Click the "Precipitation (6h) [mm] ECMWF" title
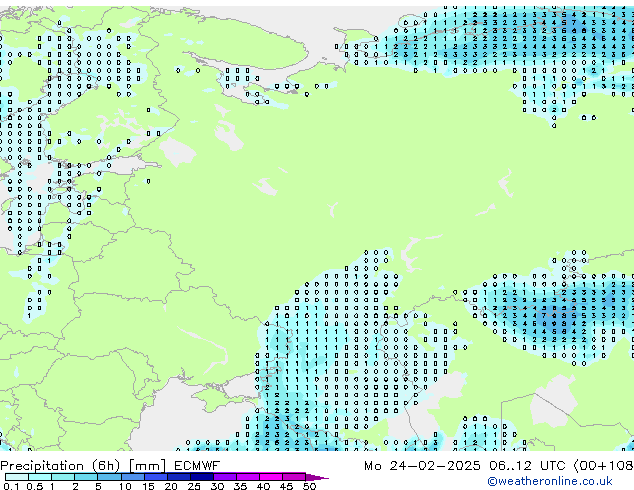This screenshot has width=634, height=490. point(110,466)
